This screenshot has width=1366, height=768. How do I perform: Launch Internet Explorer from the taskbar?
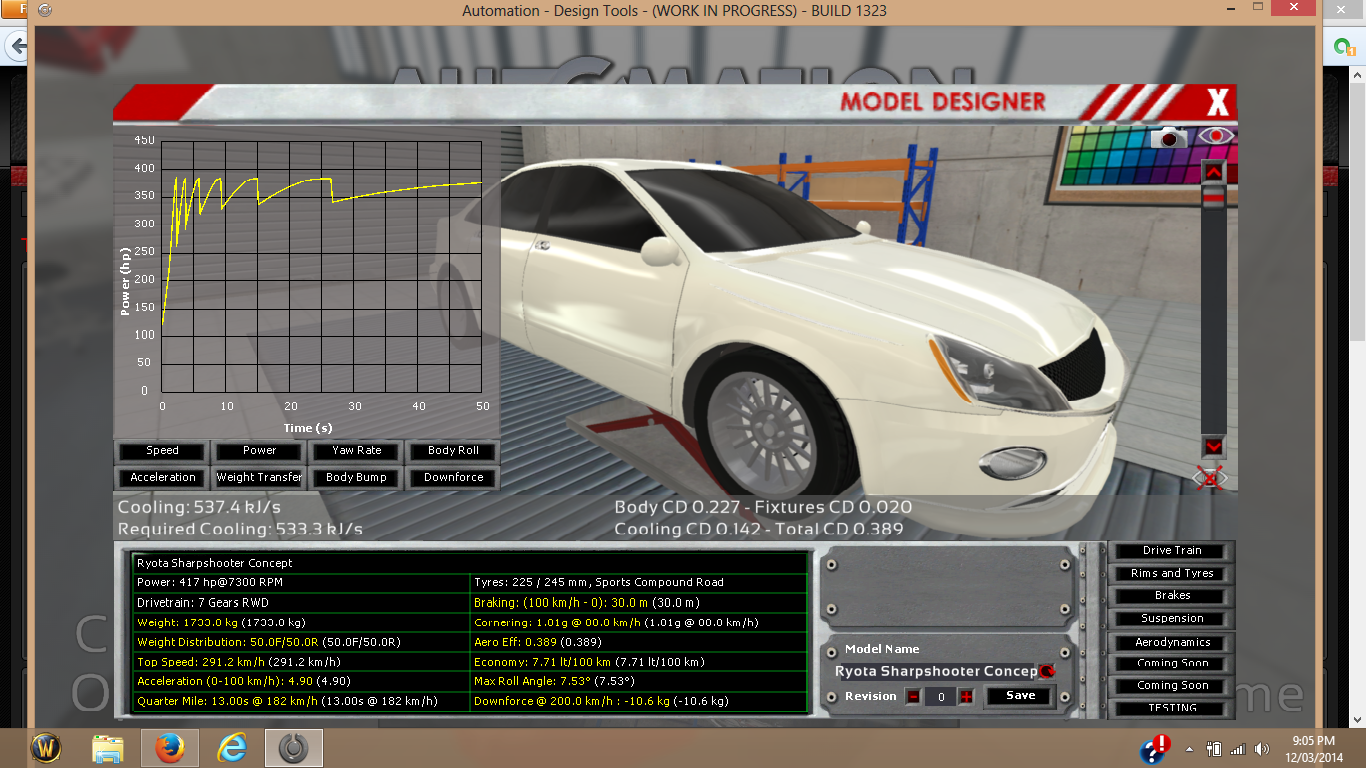click(232, 748)
